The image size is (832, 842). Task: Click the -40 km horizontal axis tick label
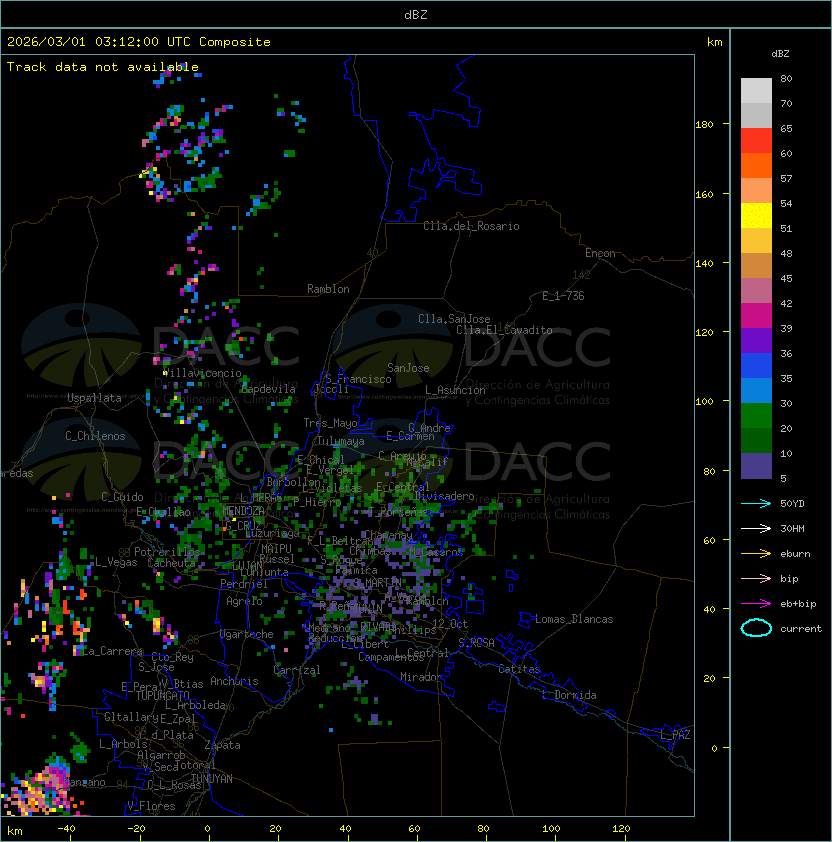click(66, 829)
